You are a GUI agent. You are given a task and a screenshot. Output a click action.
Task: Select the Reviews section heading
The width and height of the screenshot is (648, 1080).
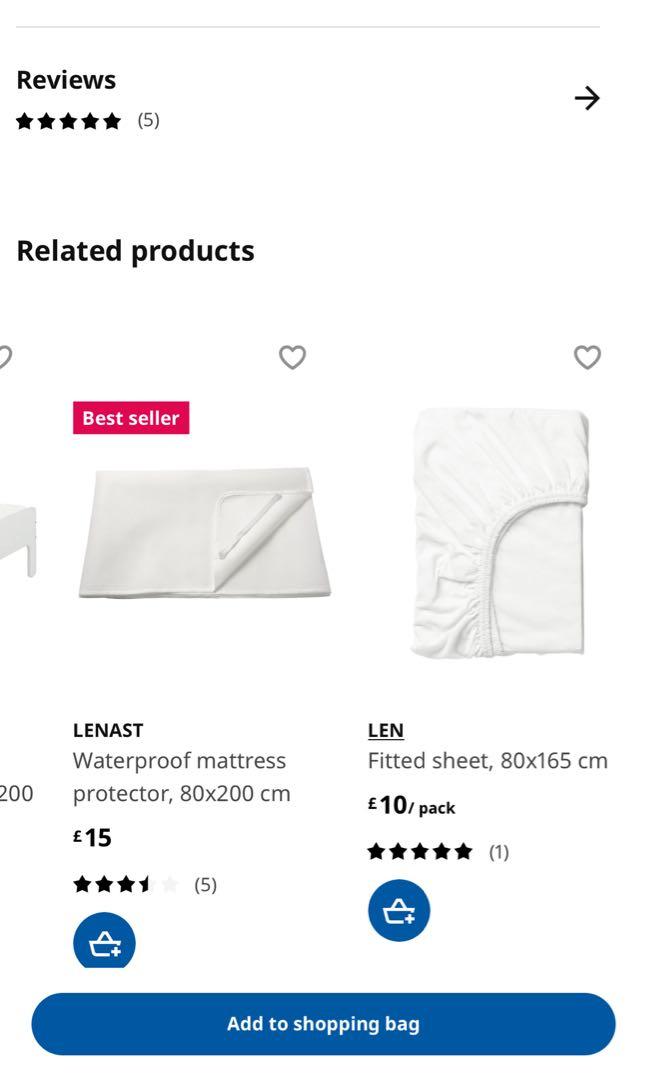point(66,79)
